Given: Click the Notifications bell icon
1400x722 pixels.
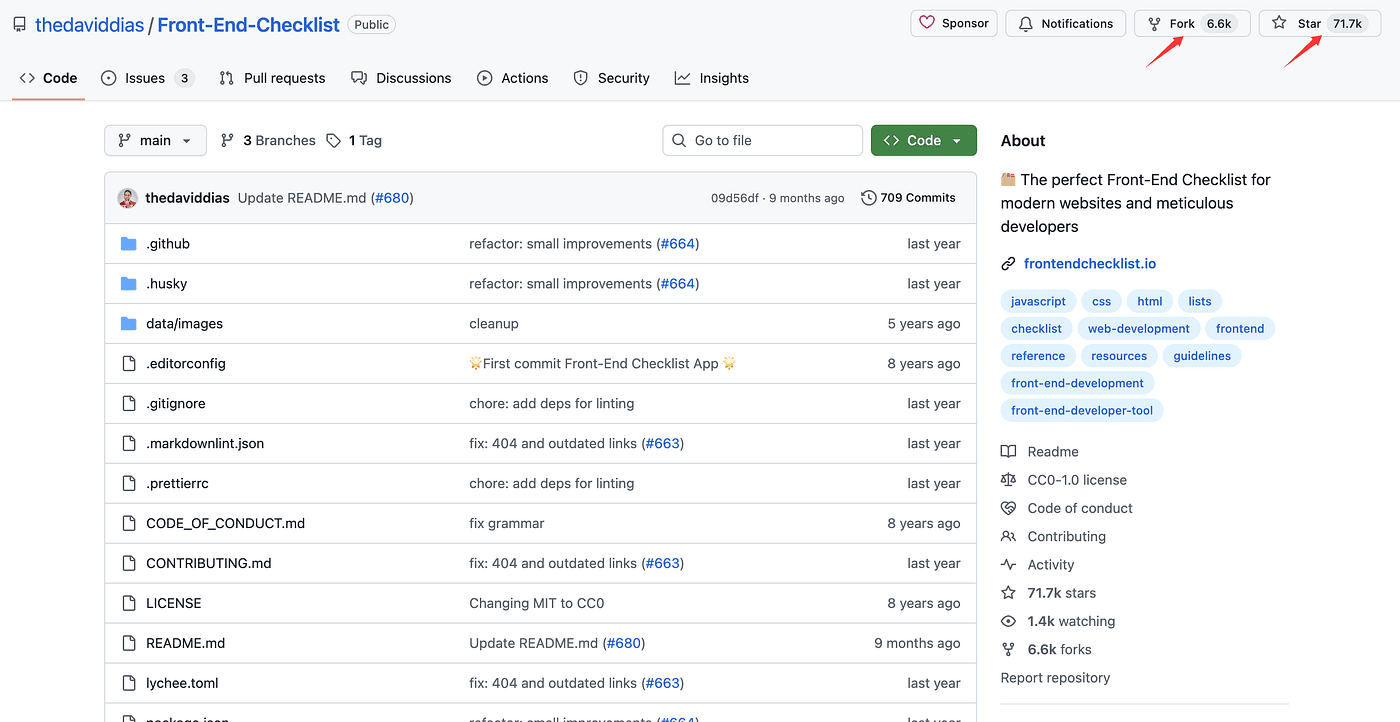Looking at the screenshot, I should click(1025, 24).
